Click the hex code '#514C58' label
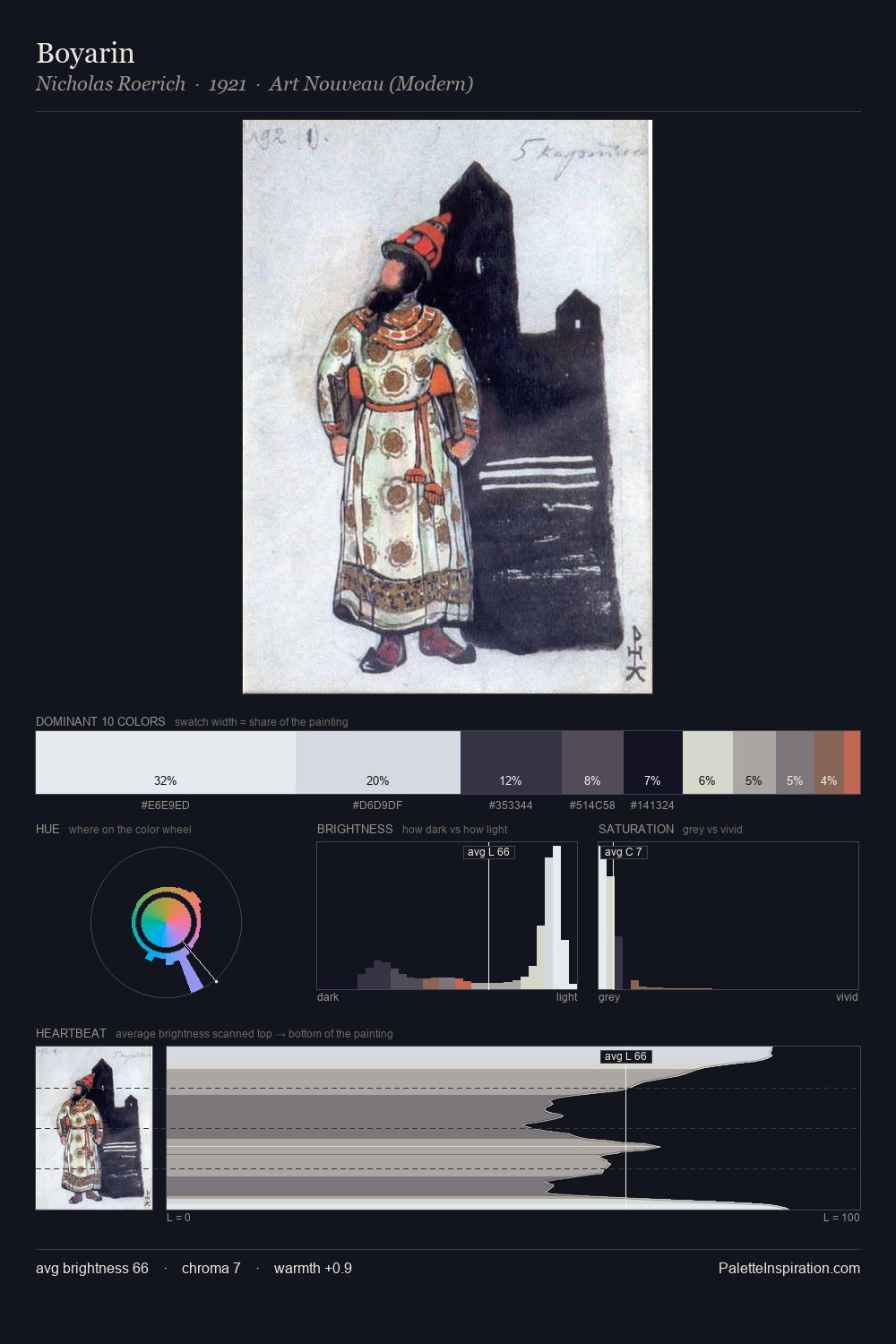Viewport: 896px width, 1344px height. pos(592,806)
